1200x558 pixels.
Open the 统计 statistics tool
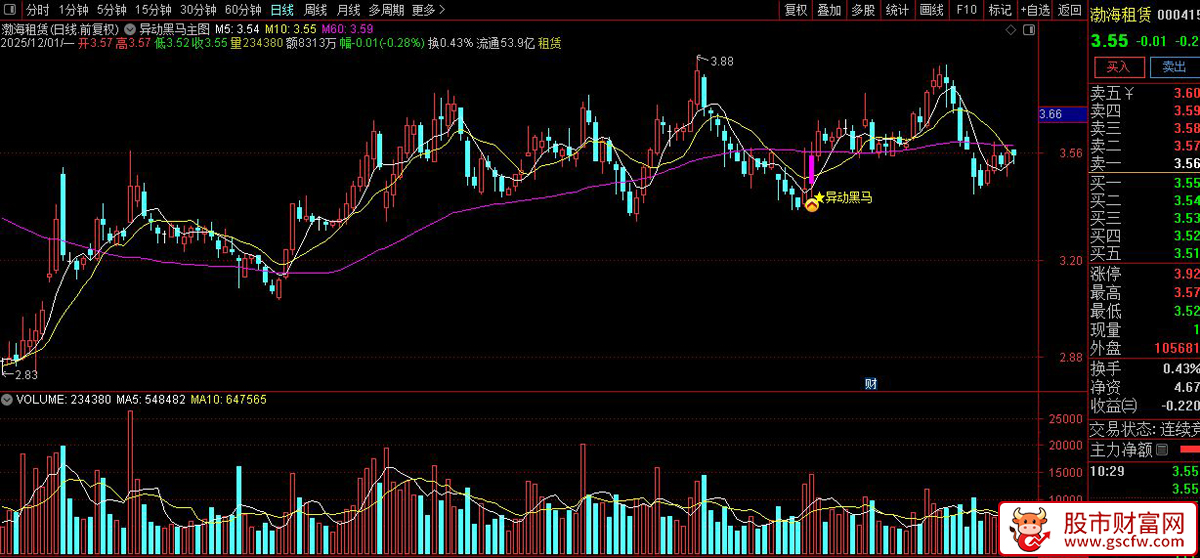[x=897, y=10]
